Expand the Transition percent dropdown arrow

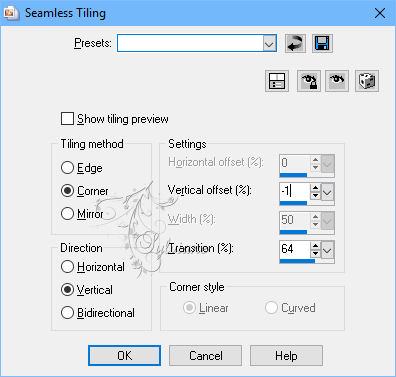tap(328, 250)
